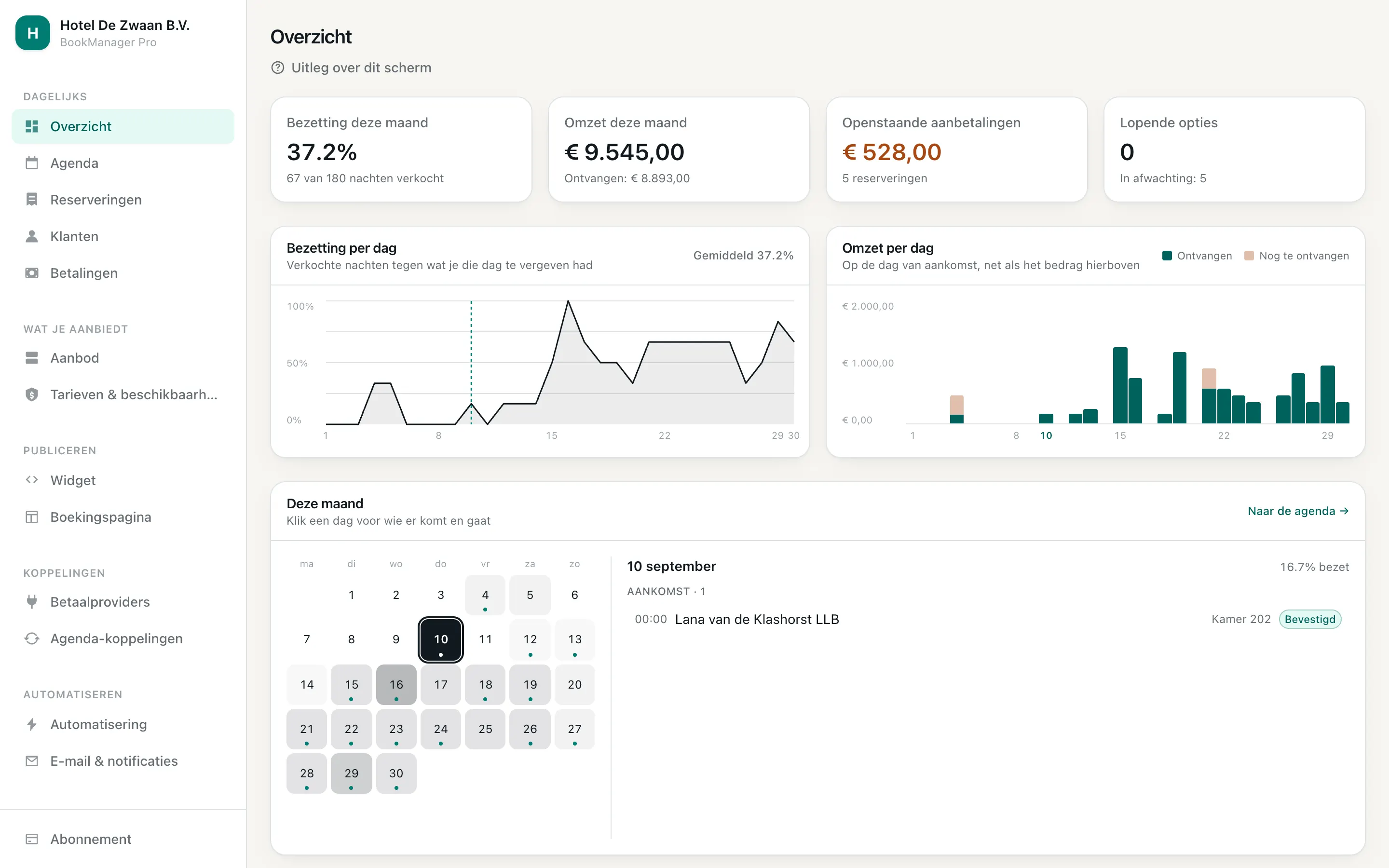Select day 4 in the calendar

(x=485, y=595)
